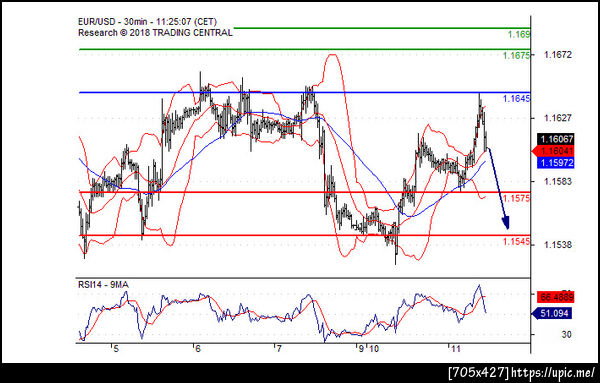The height and width of the screenshot is (383, 600).
Task: Click the blue 1.15972 moving average tag
Action: 556,163
